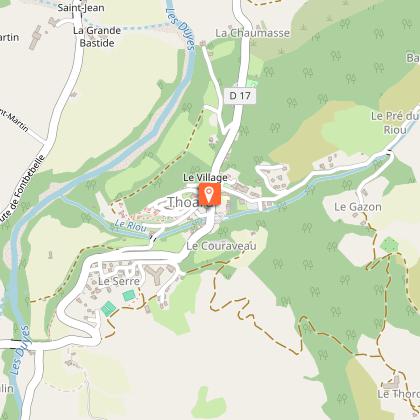The width and height of the screenshot is (420, 420).
Task: Select the Le Serre neighborhood label
Action: click(119, 281)
